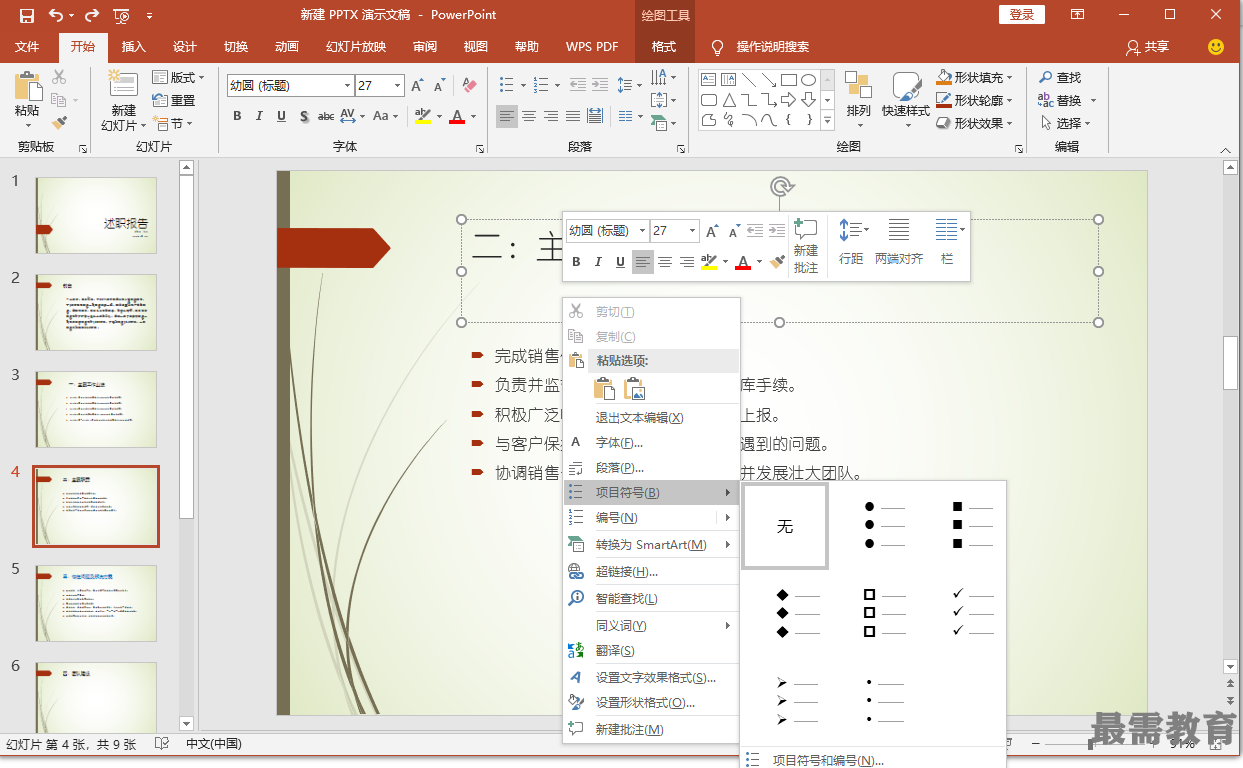Click the 共享 (Share) button

click(1146, 47)
